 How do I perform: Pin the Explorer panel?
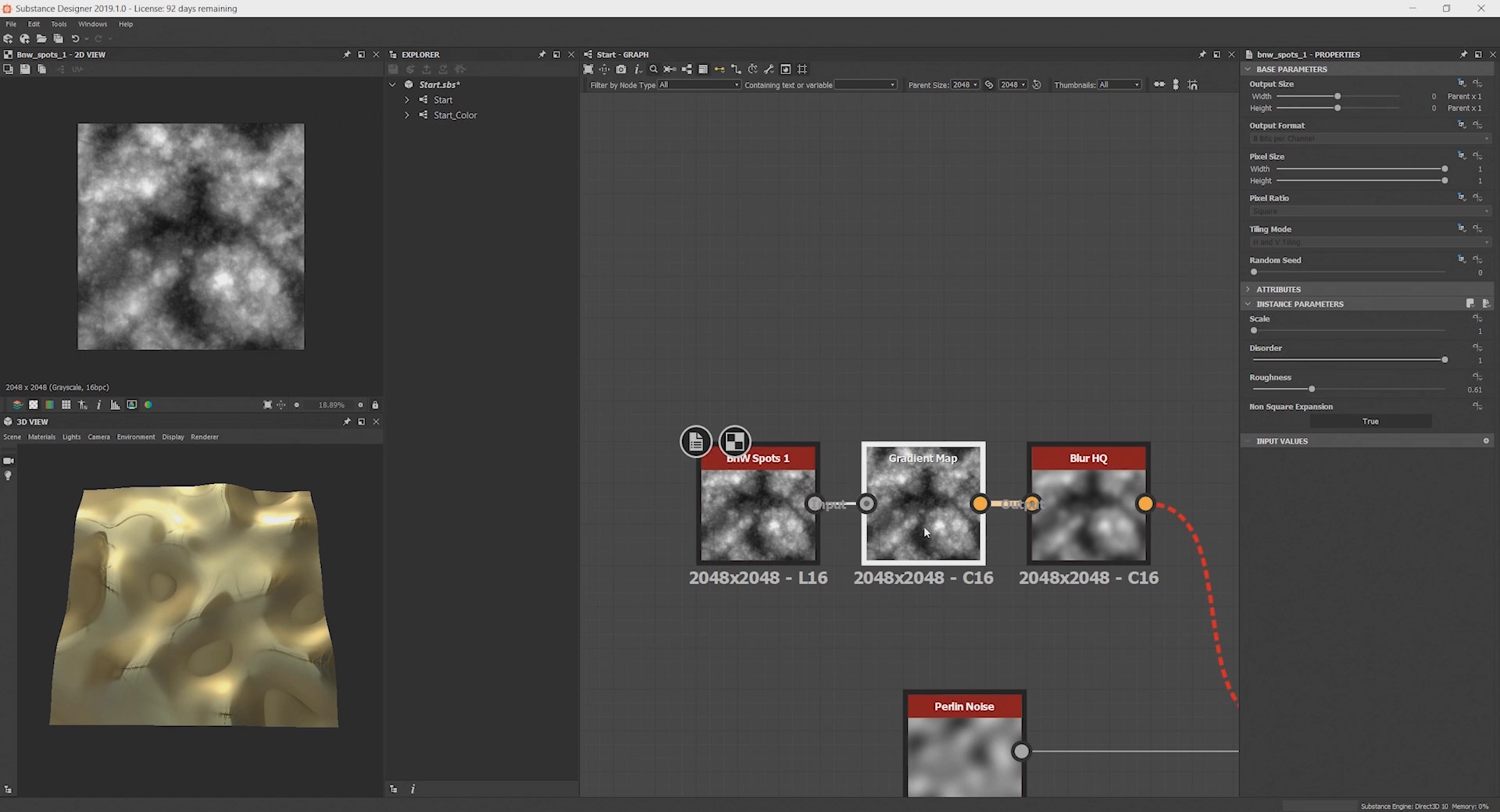[x=541, y=55]
